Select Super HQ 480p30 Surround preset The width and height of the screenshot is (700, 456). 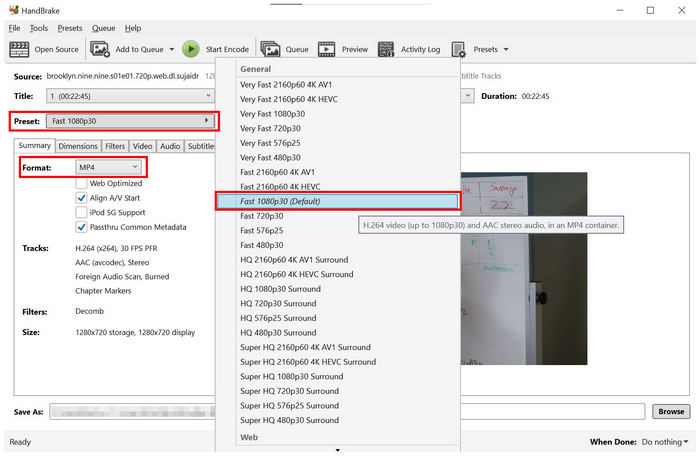(338, 420)
